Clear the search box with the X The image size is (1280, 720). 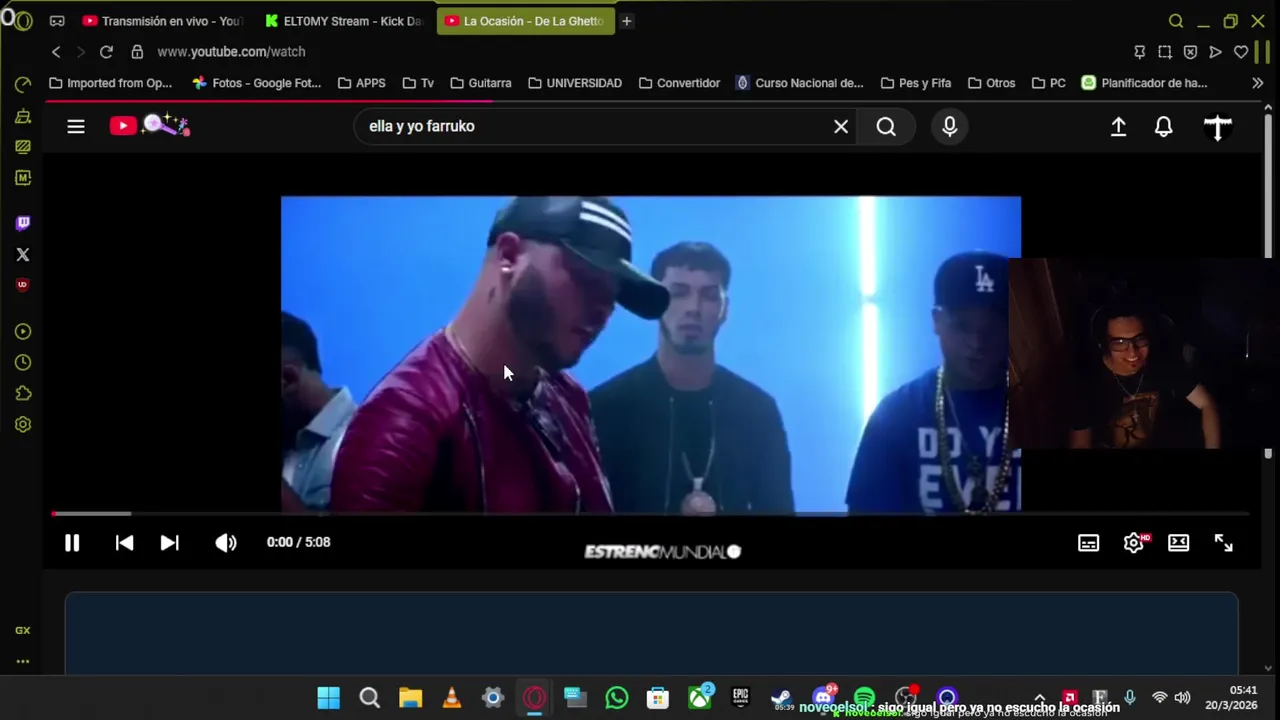tap(841, 126)
